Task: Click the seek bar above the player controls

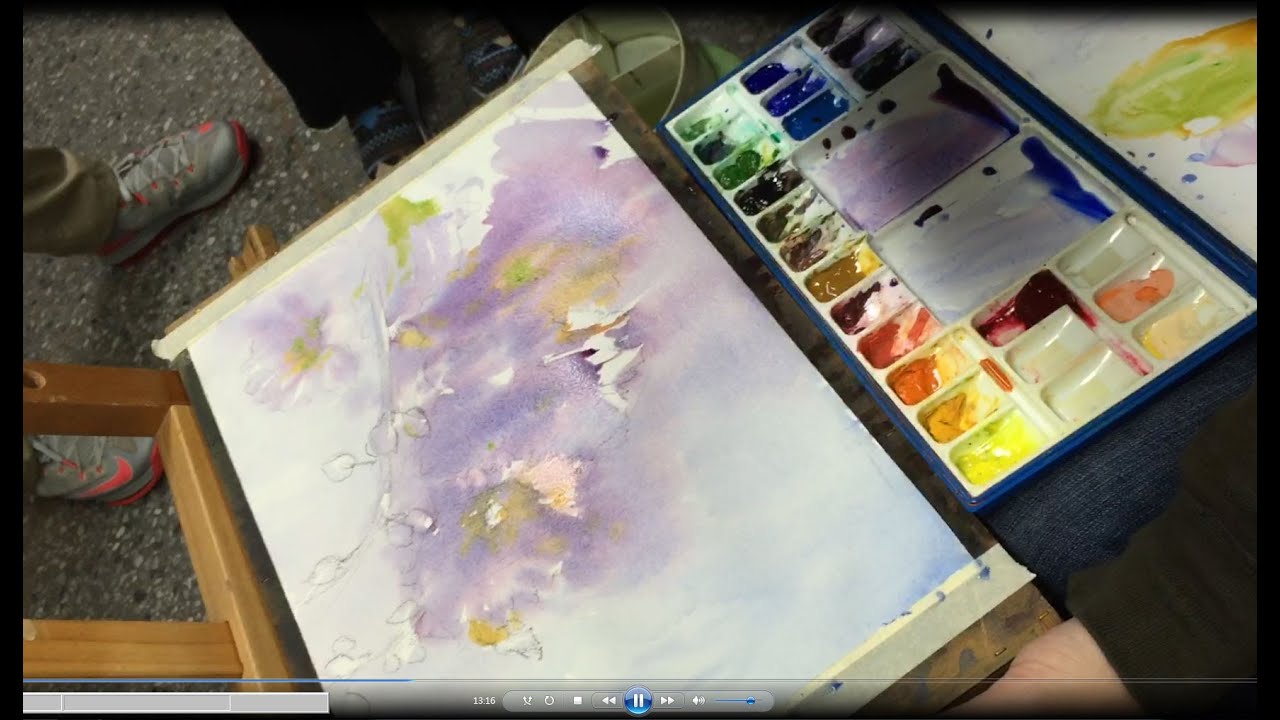Action: [x=640, y=681]
